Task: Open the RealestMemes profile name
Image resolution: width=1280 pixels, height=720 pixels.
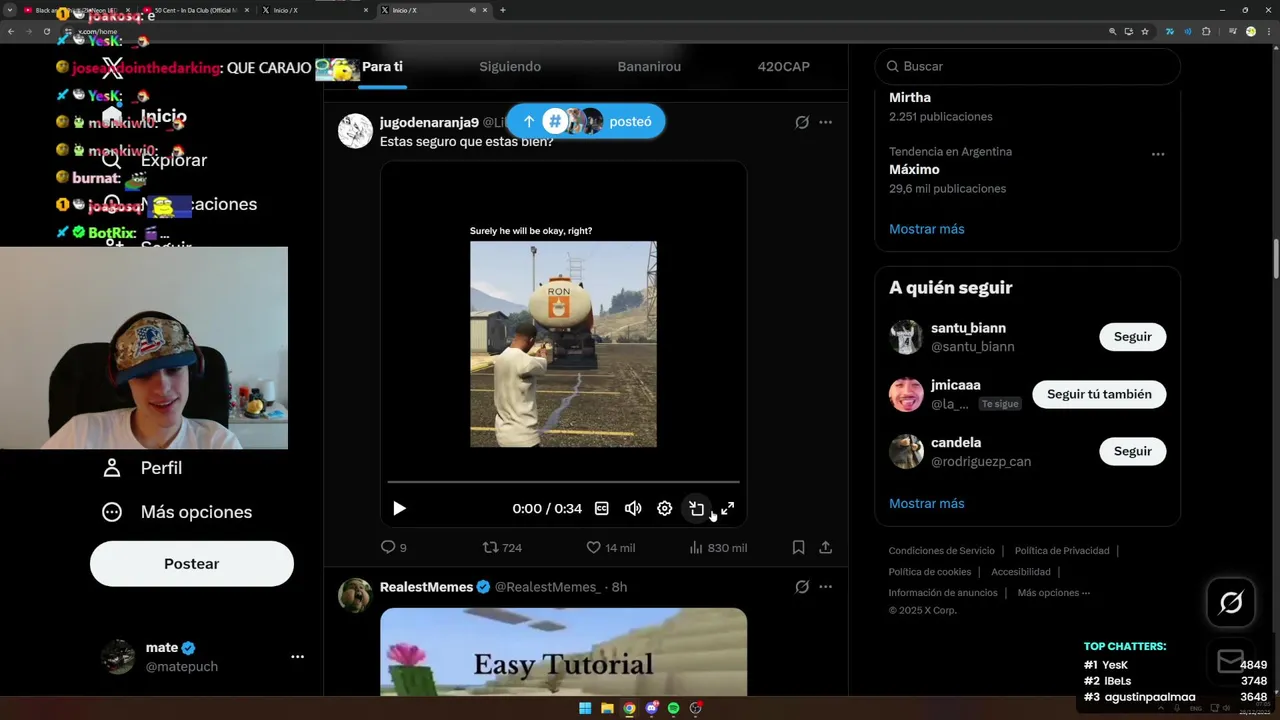Action: tap(426, 587)
